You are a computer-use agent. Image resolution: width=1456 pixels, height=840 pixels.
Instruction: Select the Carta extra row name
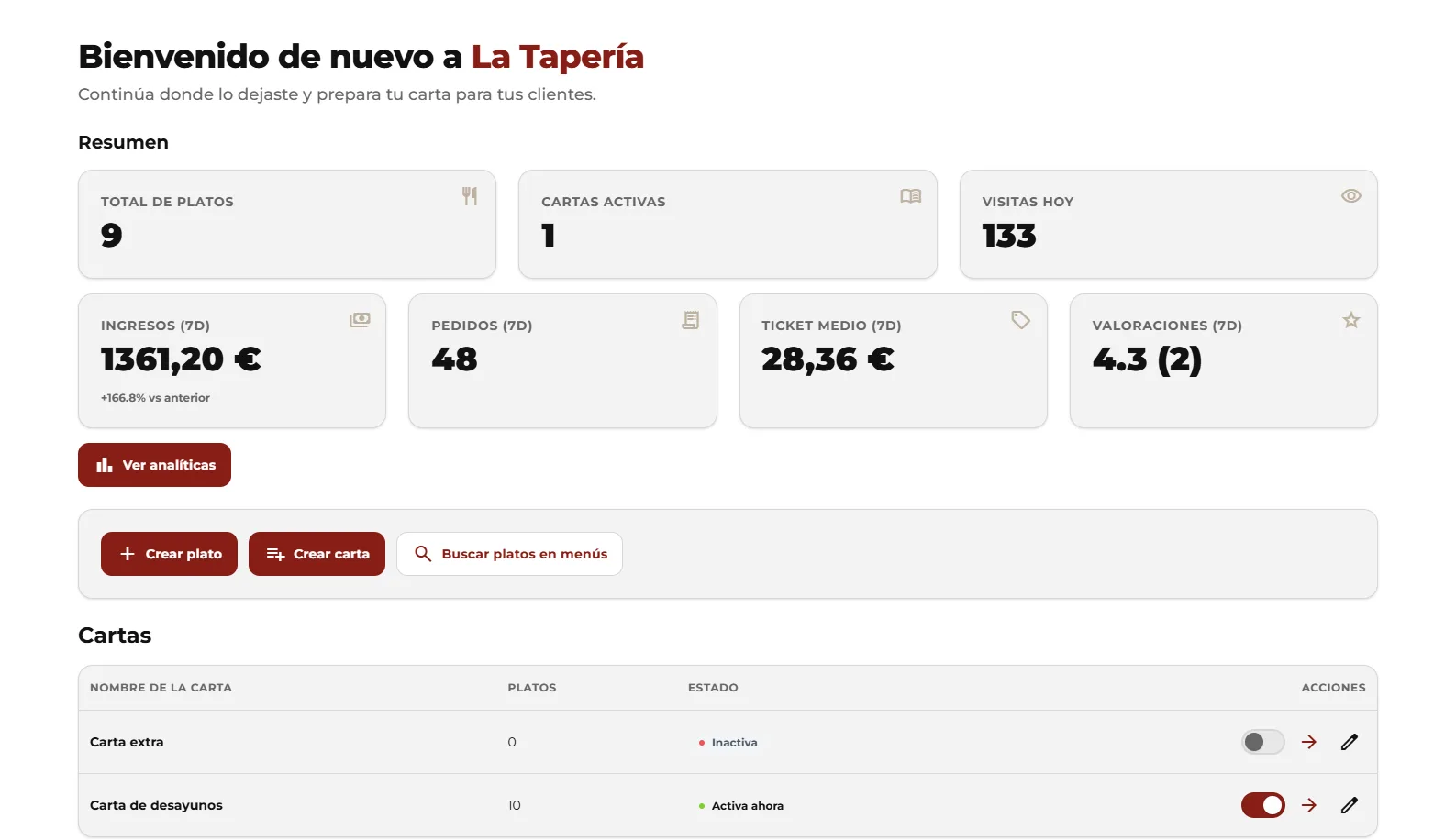click(127, 742)
